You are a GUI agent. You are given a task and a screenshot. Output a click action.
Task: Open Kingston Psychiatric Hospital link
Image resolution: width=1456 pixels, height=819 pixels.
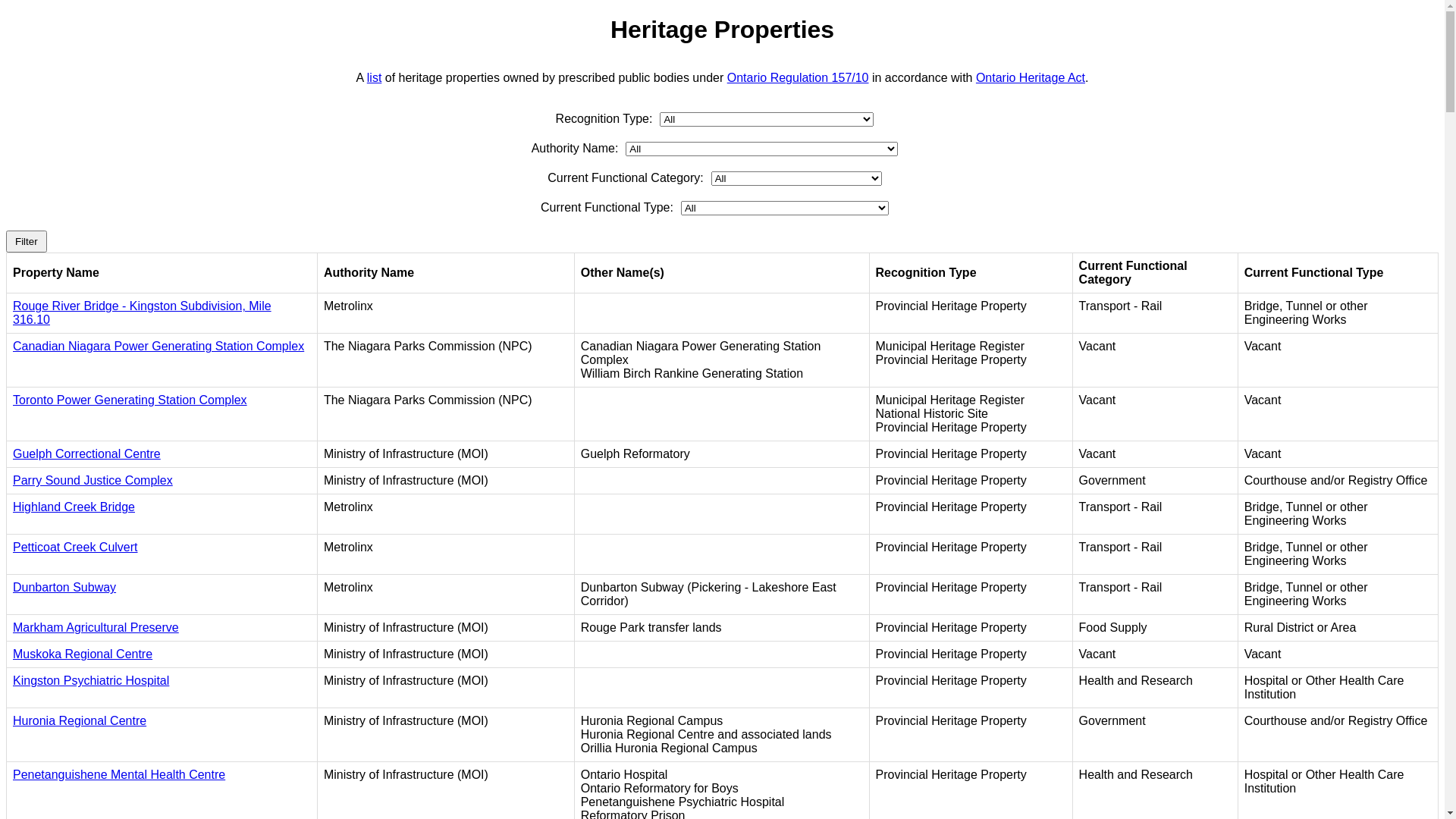point(91,681)
